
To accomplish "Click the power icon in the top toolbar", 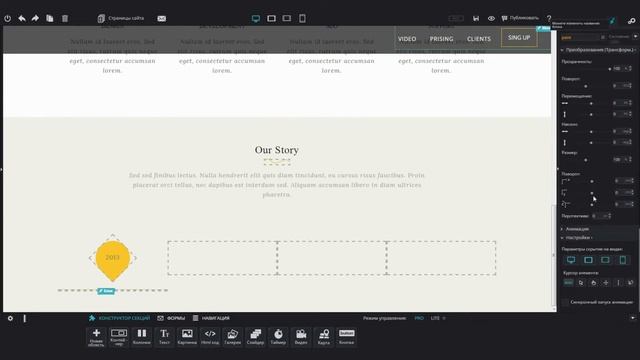I will pyautogui.click(x=8, y=18).
